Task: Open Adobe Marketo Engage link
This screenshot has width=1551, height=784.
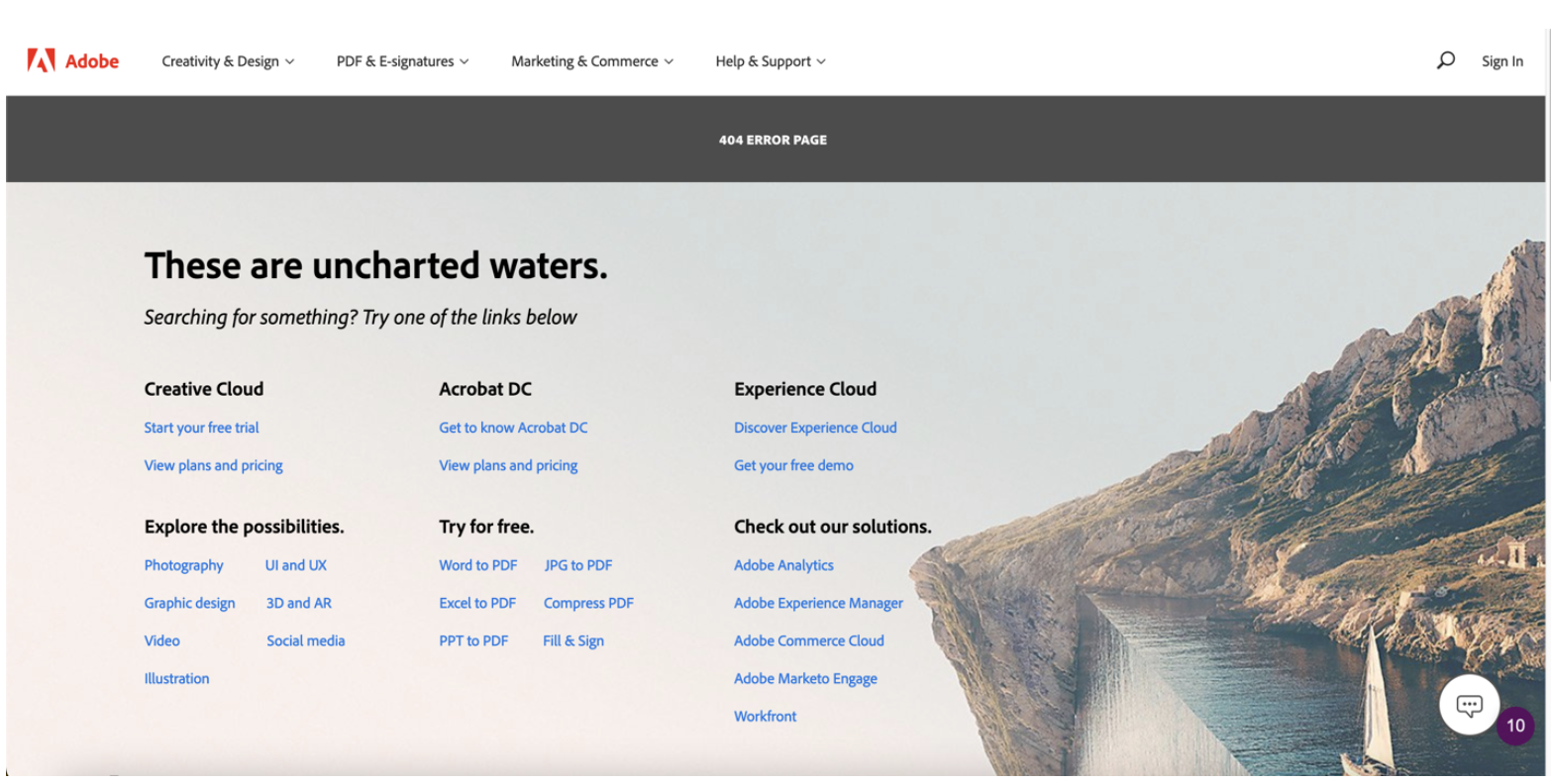Action: point(805,678)
